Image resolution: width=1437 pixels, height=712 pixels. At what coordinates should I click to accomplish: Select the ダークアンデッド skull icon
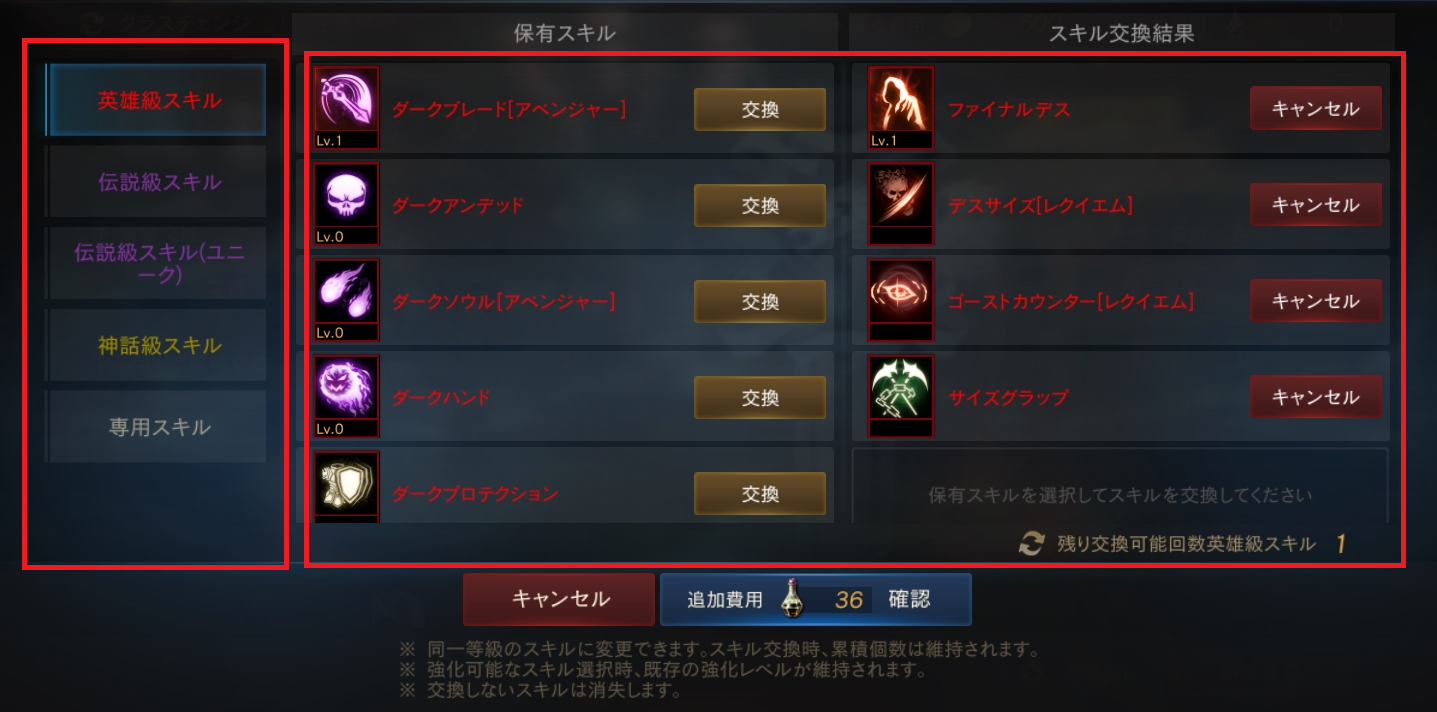coord(346,204)
